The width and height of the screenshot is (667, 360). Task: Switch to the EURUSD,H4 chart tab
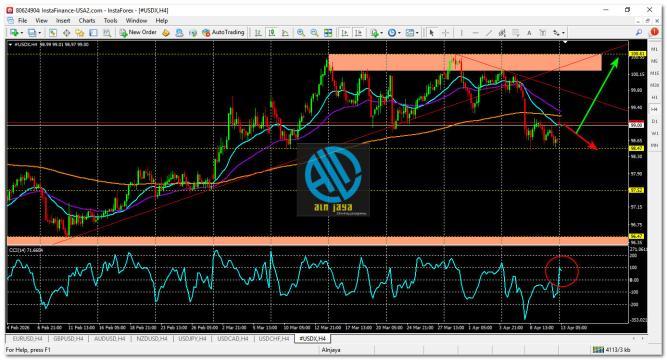pyautogui.click(x=27, y=339)
